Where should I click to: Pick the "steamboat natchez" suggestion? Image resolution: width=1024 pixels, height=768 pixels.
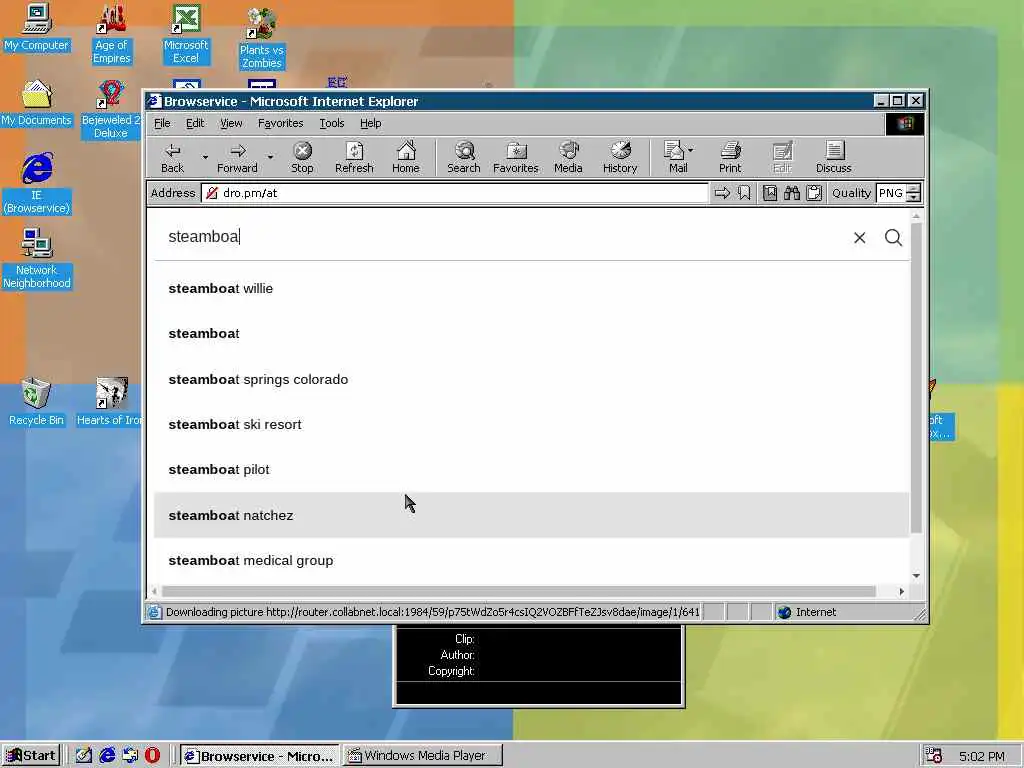(532, 515)
